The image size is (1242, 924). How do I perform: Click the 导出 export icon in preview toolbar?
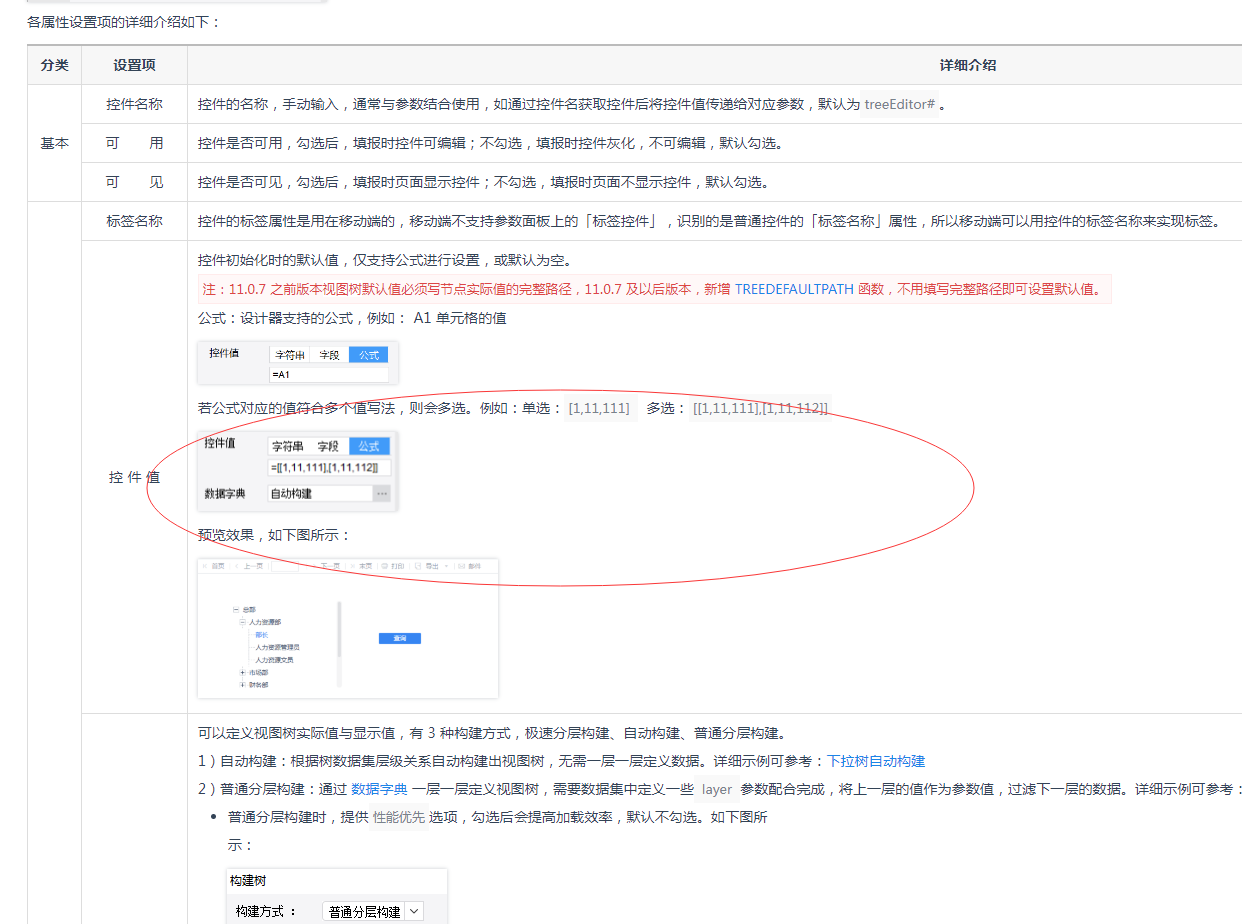click(431, 566)
